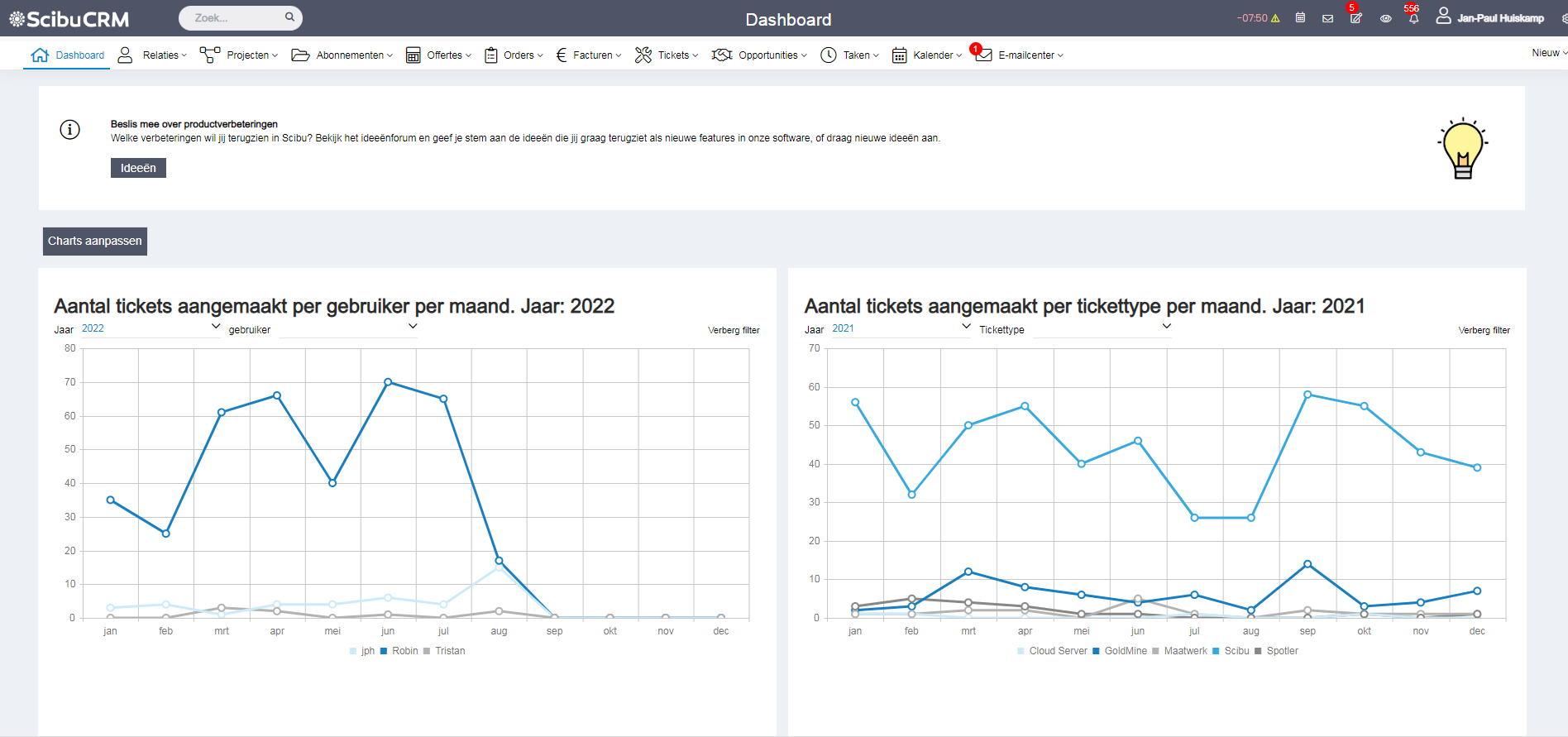The height and width of the screenshot is (737, 1568).
Task: Open the Tickettype filter dropdown
Action: (1102, 328)
